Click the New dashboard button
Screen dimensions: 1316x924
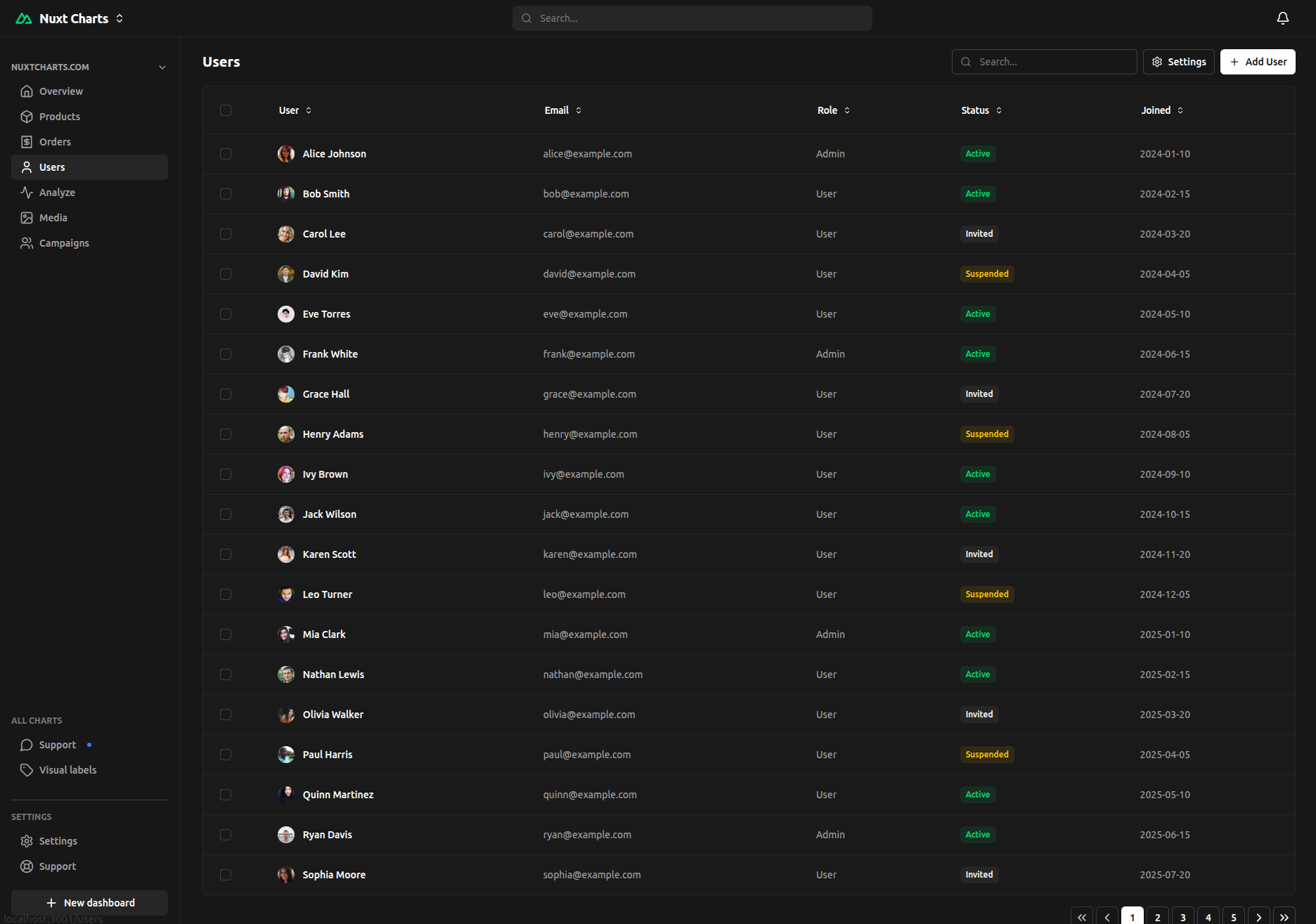pos(90,903)
